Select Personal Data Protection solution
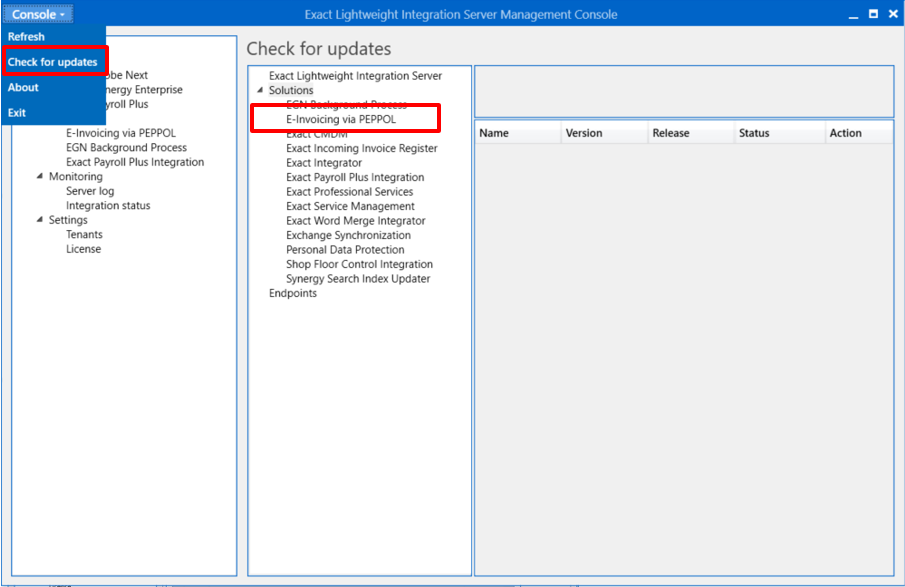Viewport: 905px width, 587px height. [345, 249]
